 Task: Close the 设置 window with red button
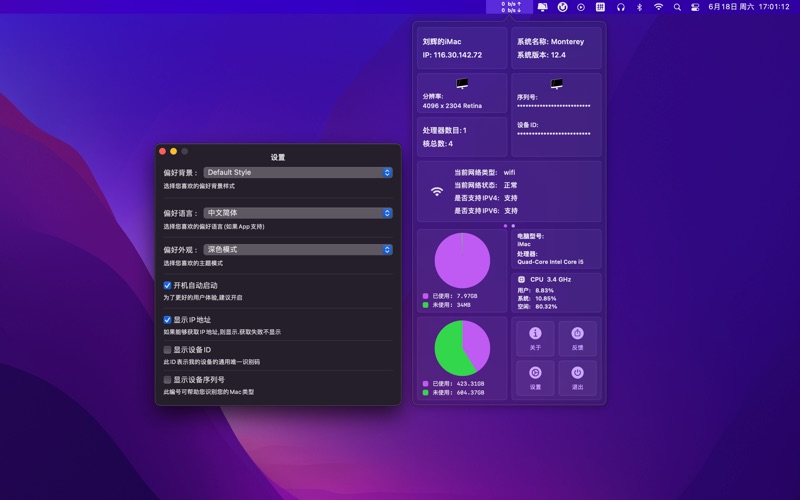click(162, 151)
